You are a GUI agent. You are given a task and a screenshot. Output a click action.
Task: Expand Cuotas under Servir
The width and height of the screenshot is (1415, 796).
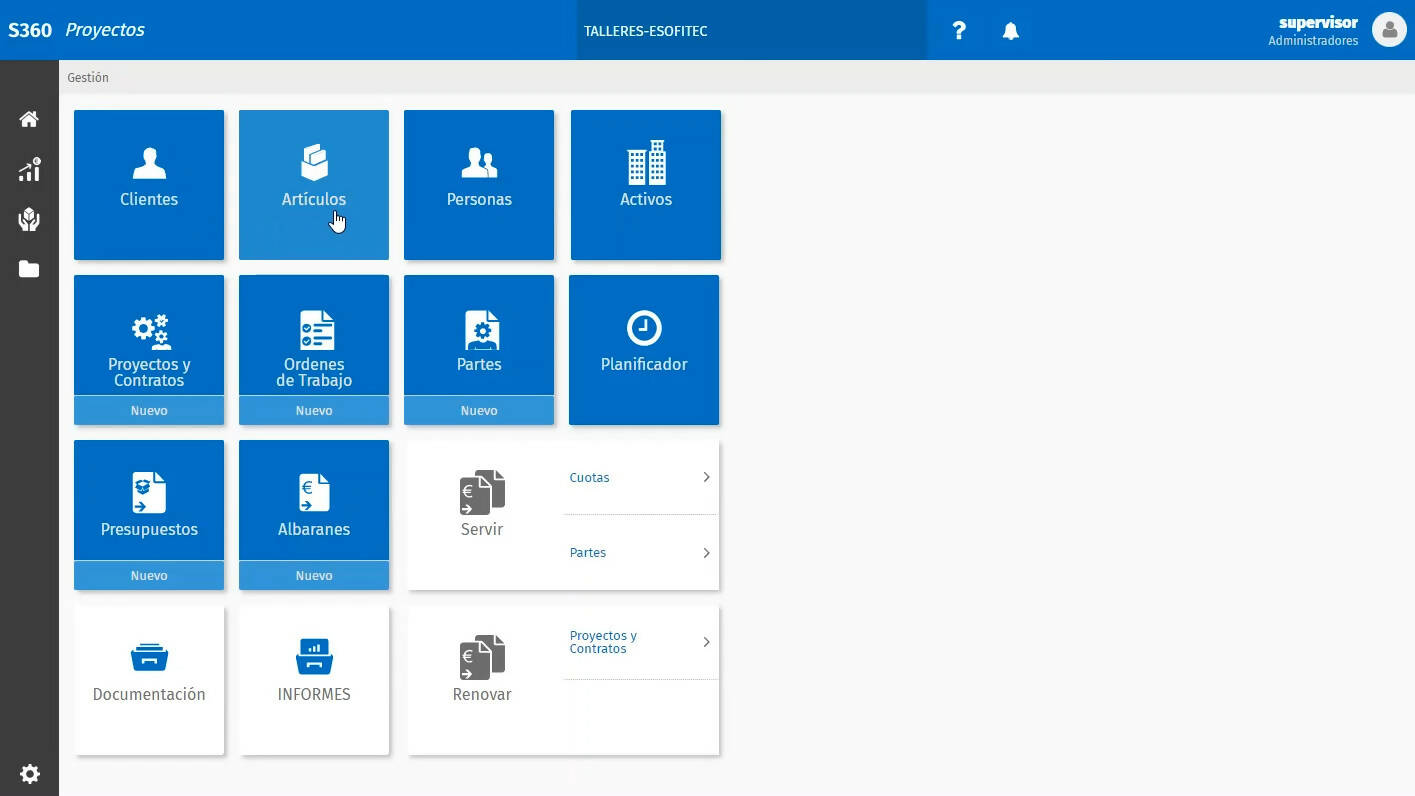(x=640, y=478)
